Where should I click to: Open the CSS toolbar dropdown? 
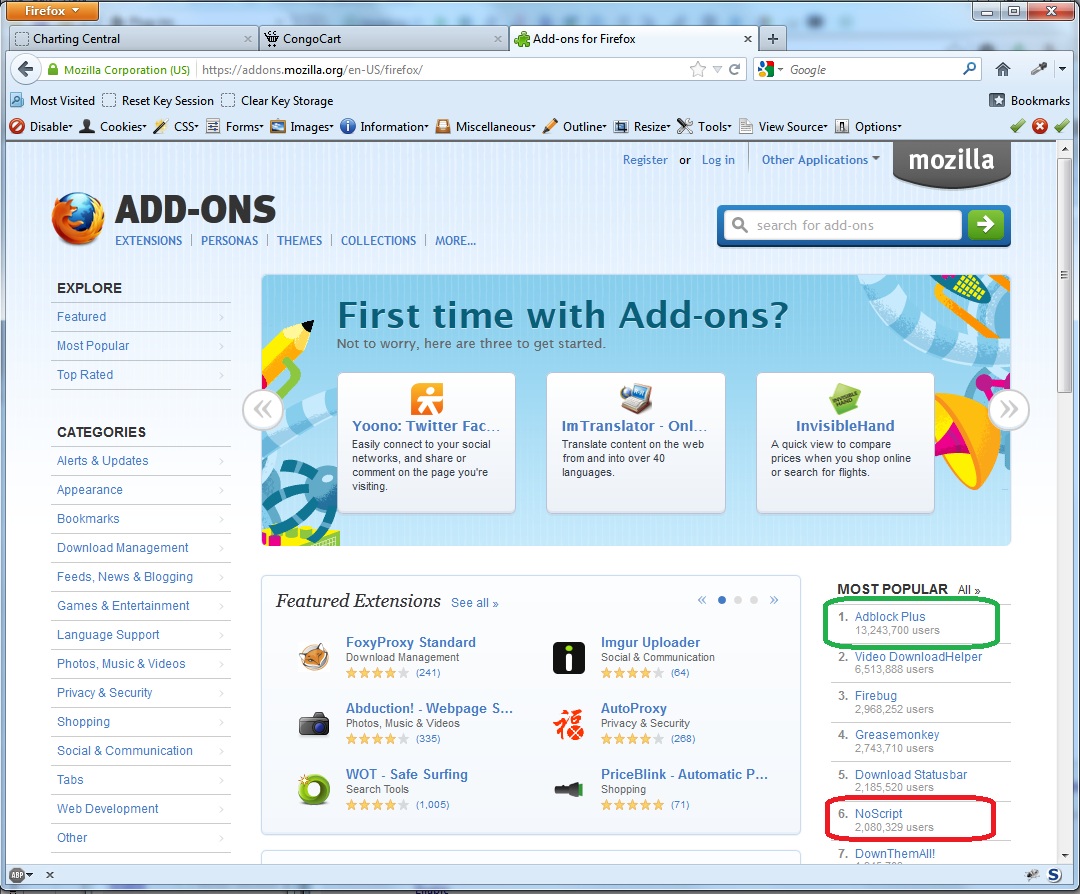(x=176, y=127)
